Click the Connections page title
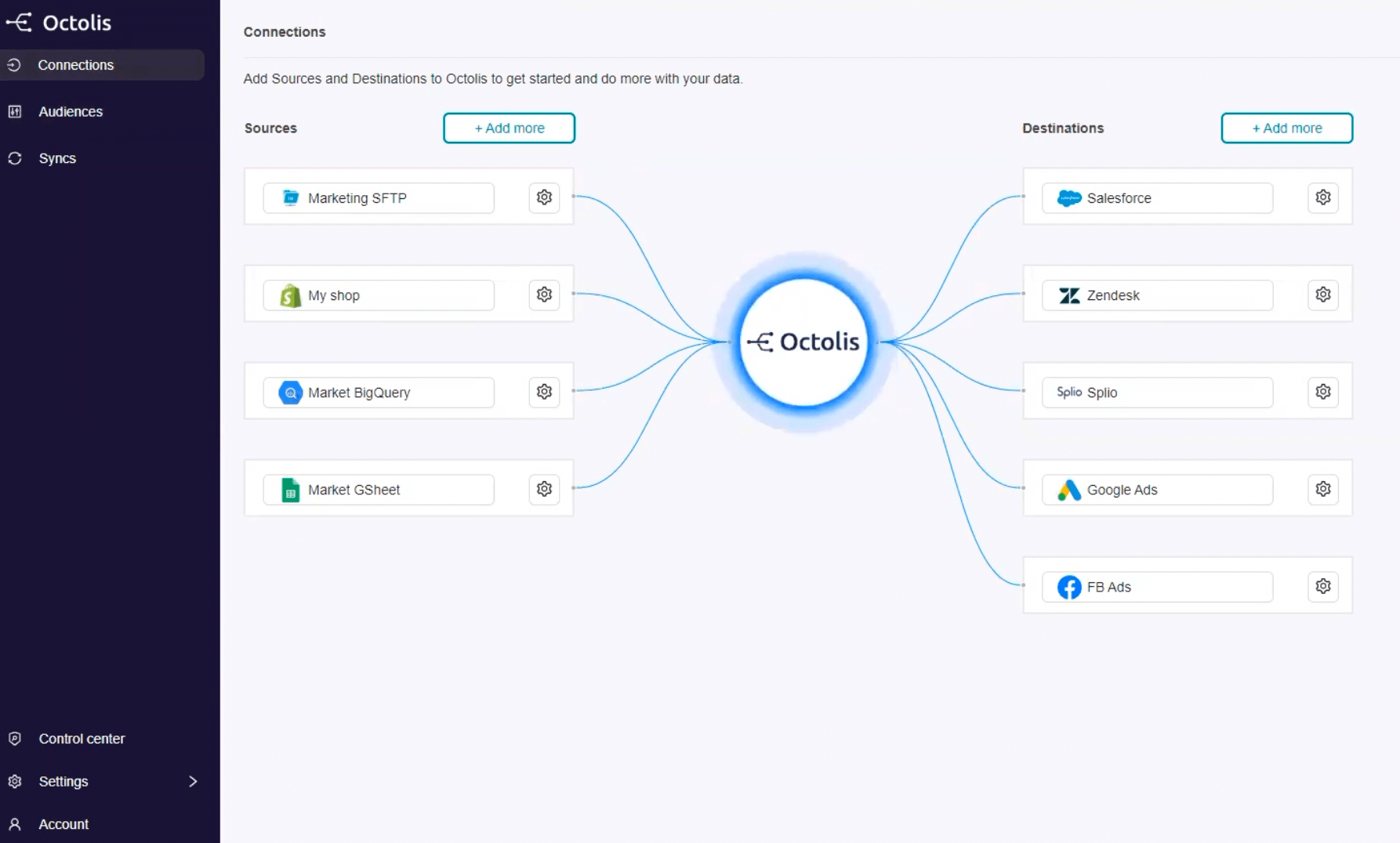1400x843 pixels. 285,32
